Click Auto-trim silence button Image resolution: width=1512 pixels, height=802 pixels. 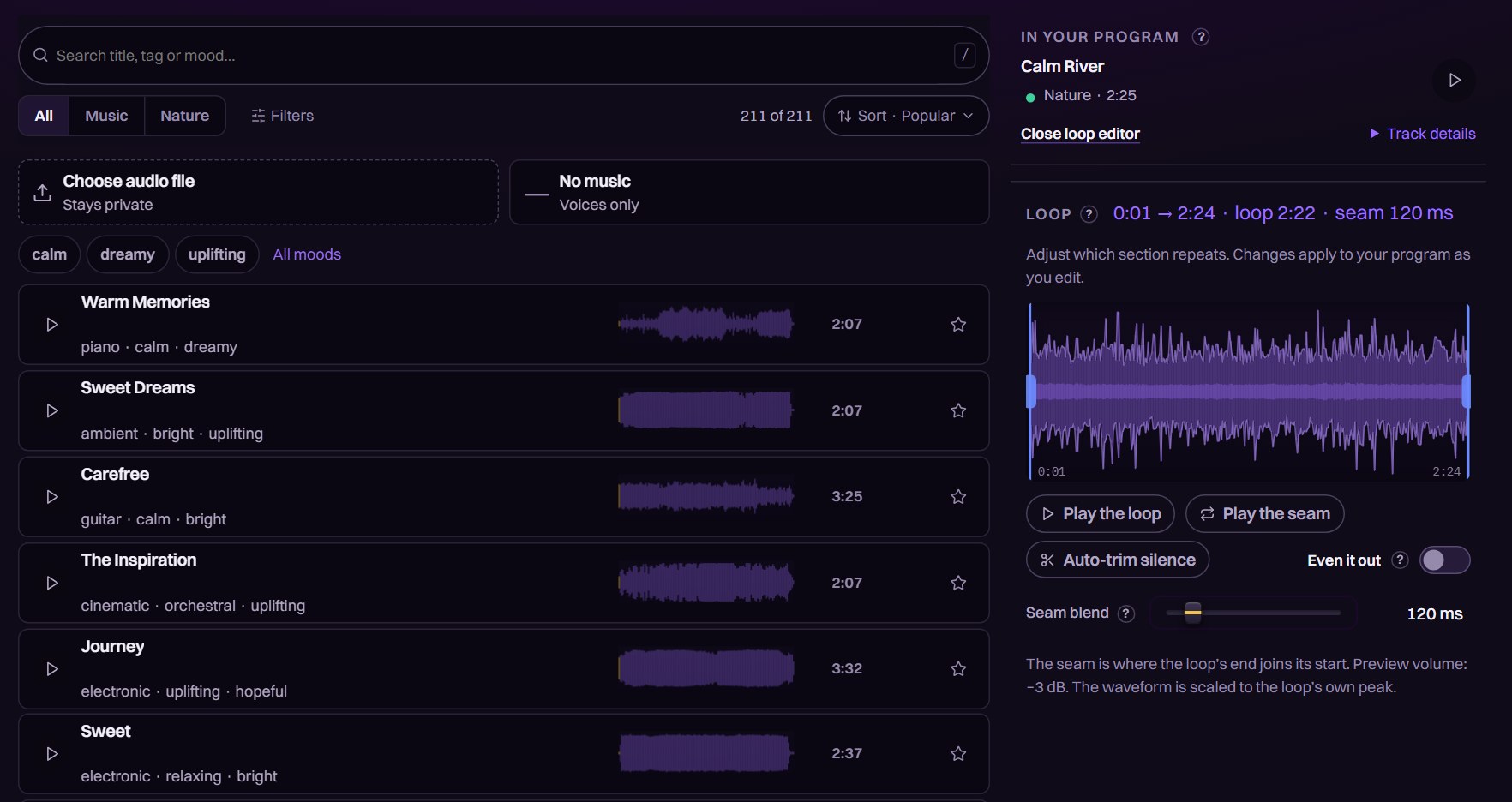pyautogui.click(x=1118, y=560)
